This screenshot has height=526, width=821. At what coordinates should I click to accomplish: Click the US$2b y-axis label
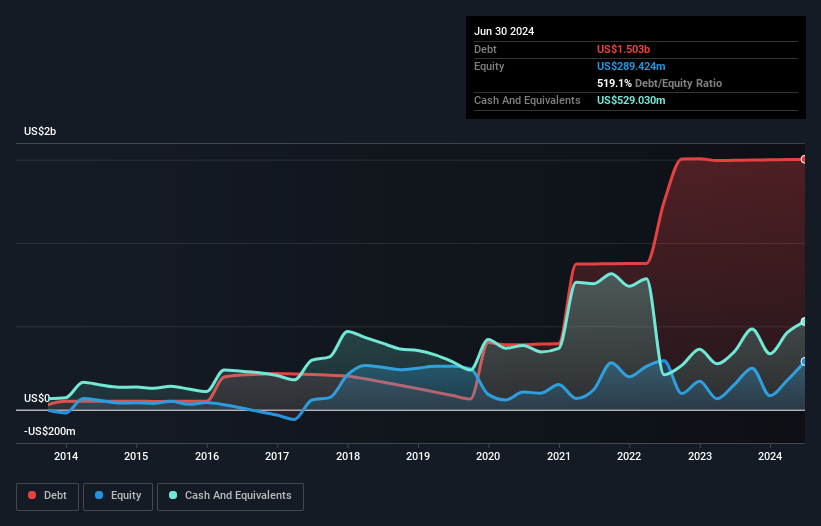pyautogui.click(x=40, y=131)
